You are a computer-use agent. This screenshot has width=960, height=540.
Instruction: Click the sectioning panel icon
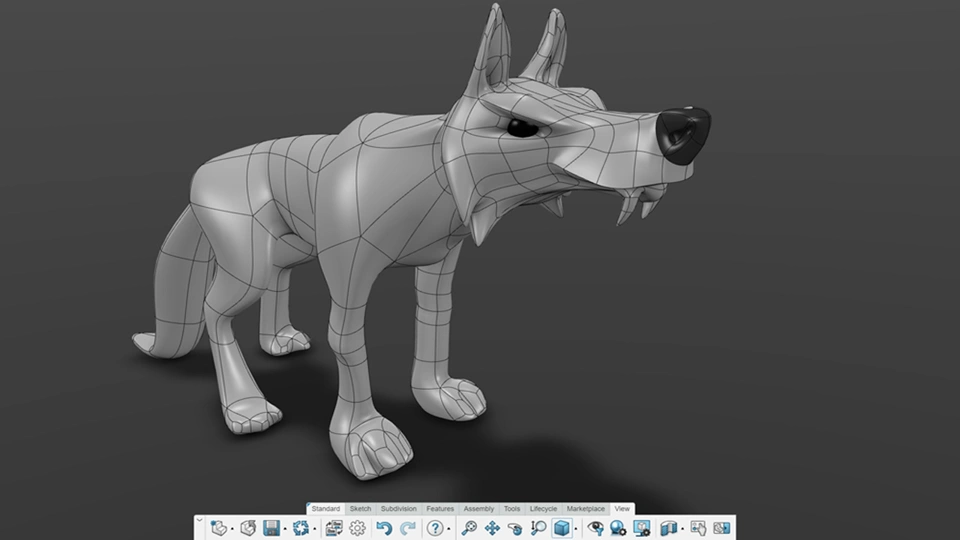(668, 528)
